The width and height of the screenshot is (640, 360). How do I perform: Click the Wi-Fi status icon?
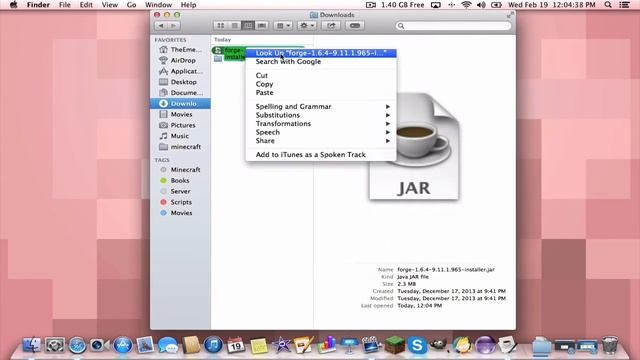(466, 5)
